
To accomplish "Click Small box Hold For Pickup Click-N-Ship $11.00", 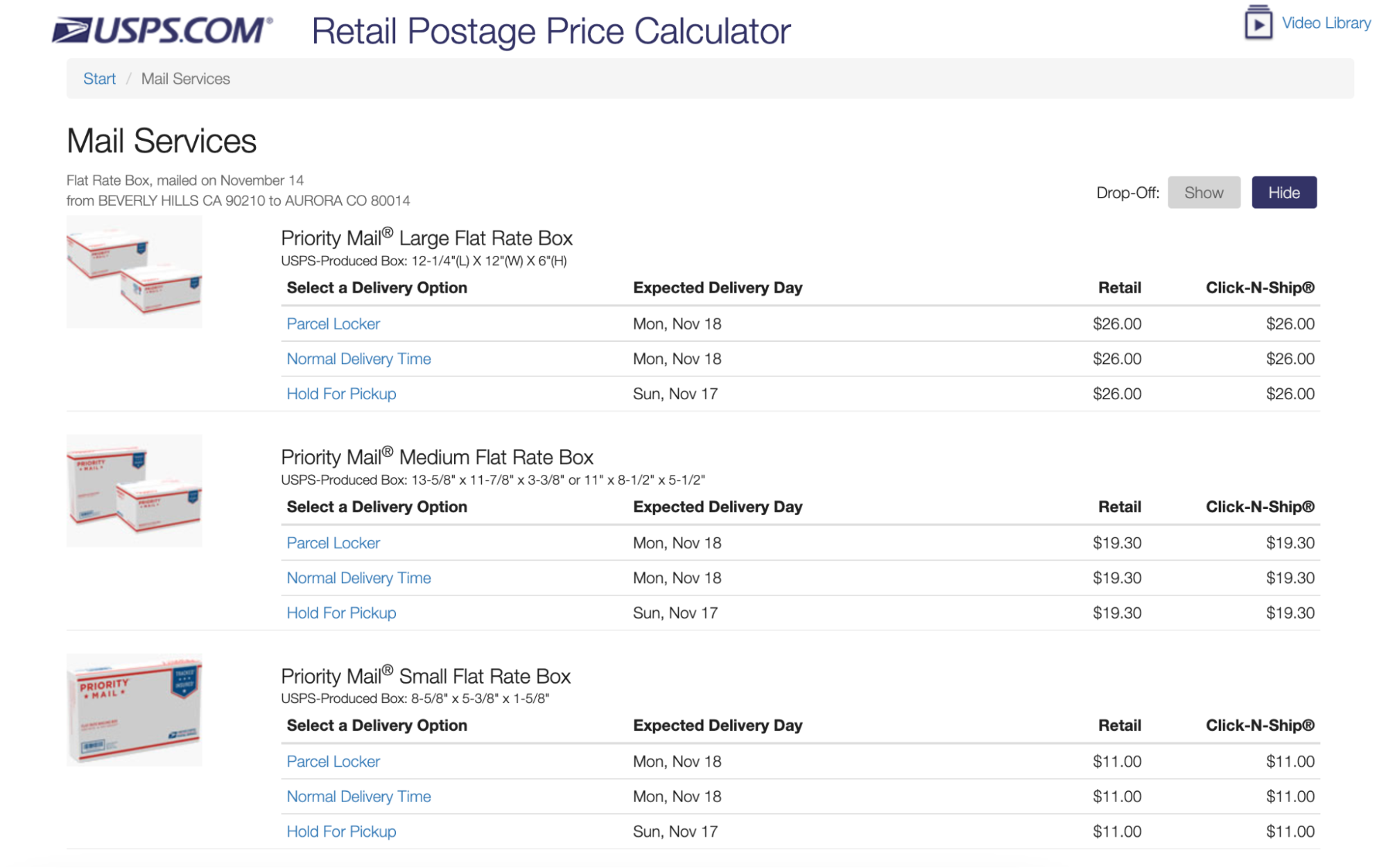I will [x=1290, y=831].
